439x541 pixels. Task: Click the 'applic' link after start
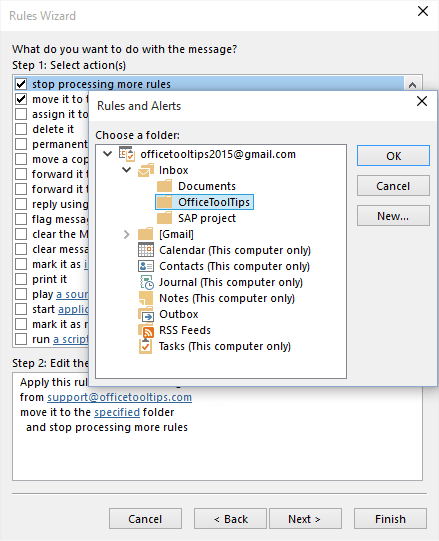pyautogui.click(x=73, y=309)
